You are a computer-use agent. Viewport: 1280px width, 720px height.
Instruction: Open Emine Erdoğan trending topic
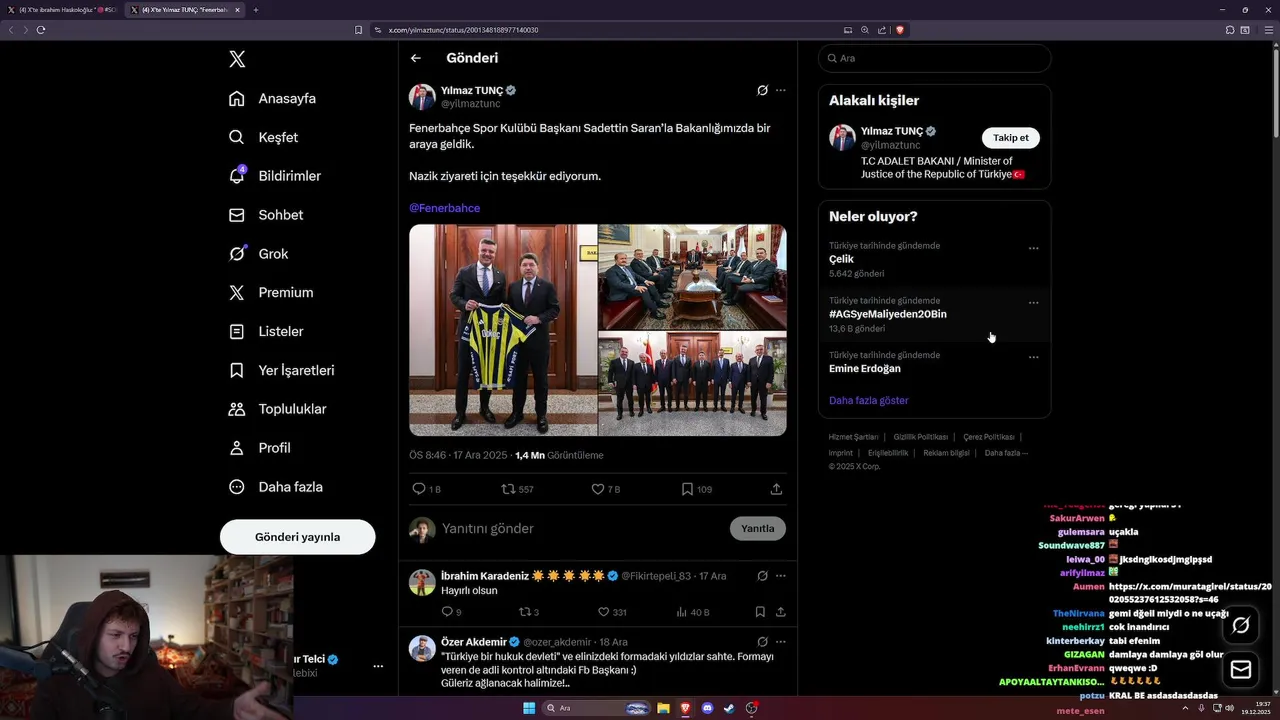click(865, 368)
